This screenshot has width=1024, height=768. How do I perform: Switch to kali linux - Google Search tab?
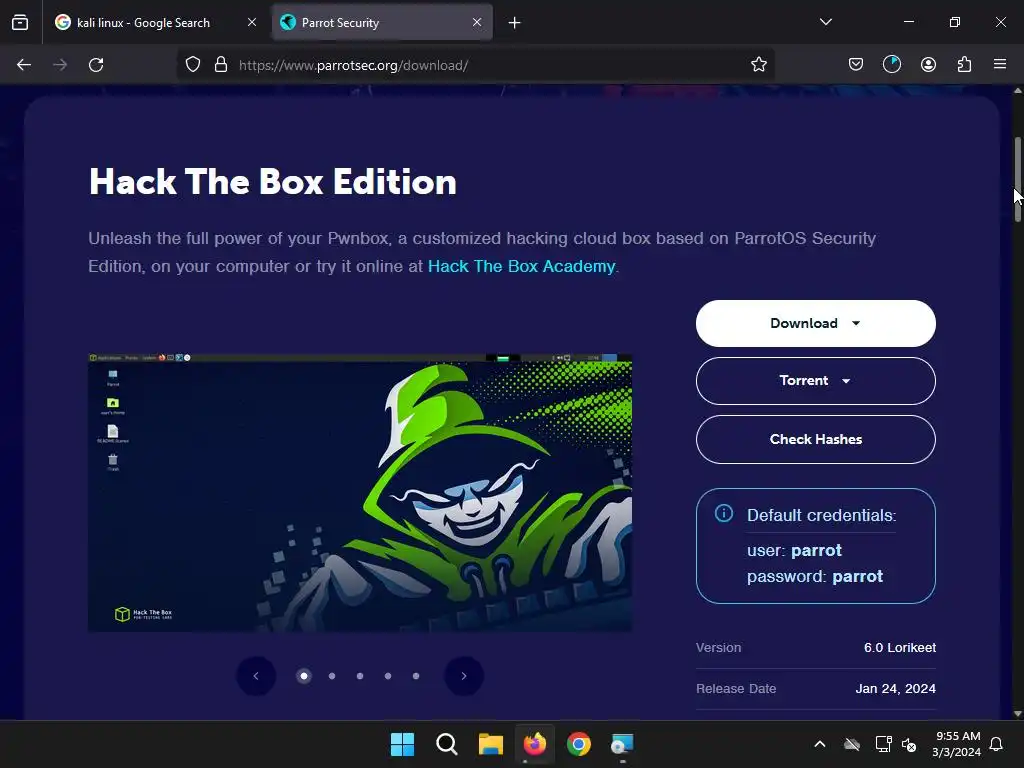coord(155,23)
